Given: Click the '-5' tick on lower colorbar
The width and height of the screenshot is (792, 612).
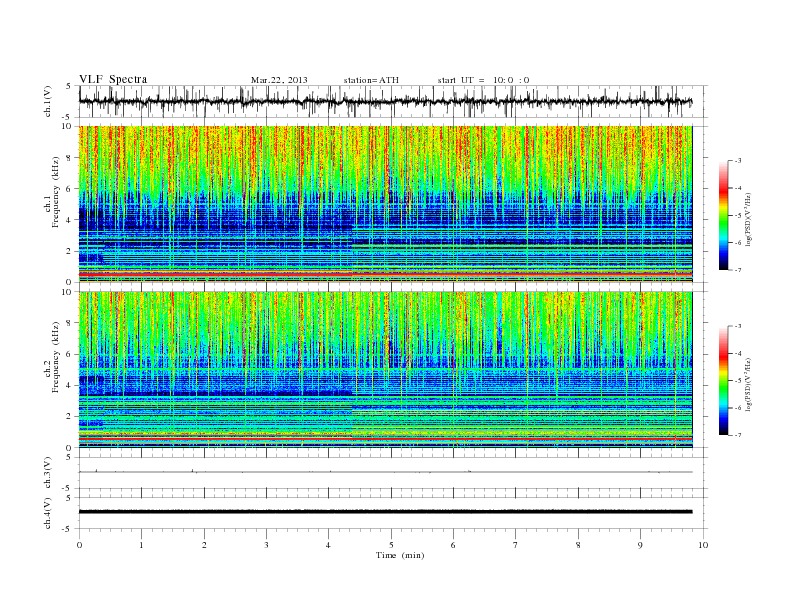Looking at the screenshot, I should tap(738, 381).
